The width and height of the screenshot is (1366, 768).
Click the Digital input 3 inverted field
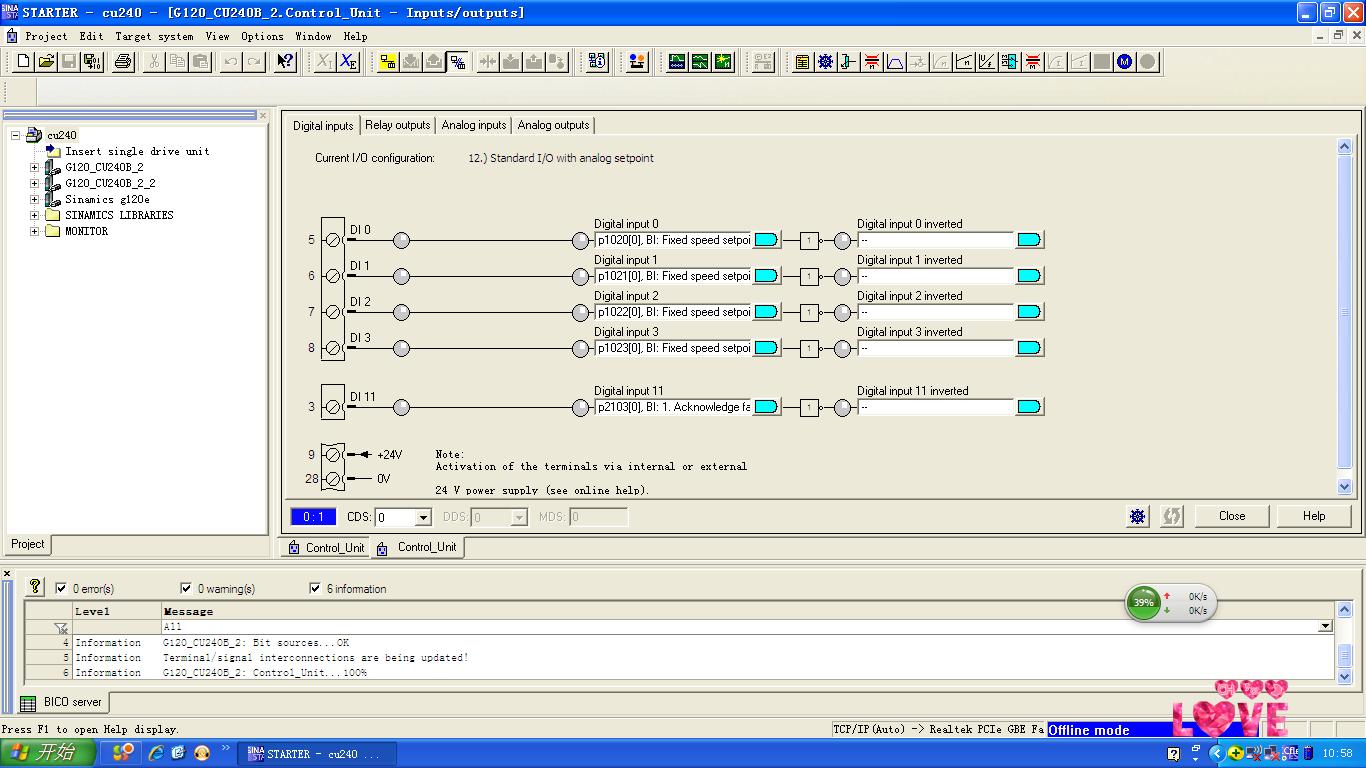[936, 348]
